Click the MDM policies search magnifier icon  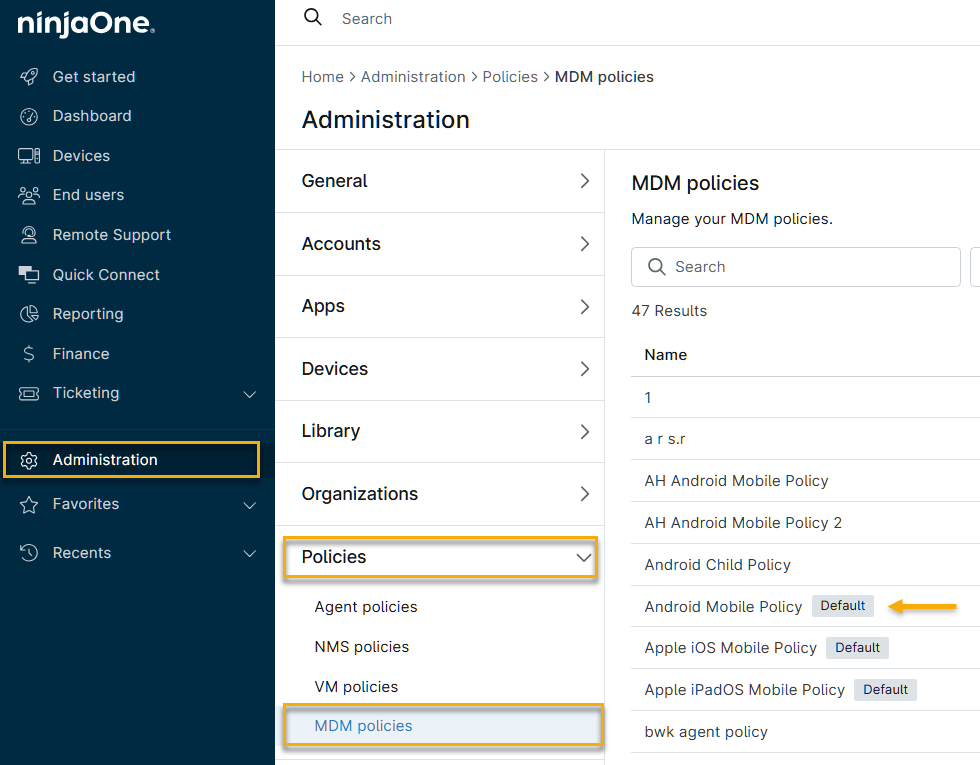(656, 267)
